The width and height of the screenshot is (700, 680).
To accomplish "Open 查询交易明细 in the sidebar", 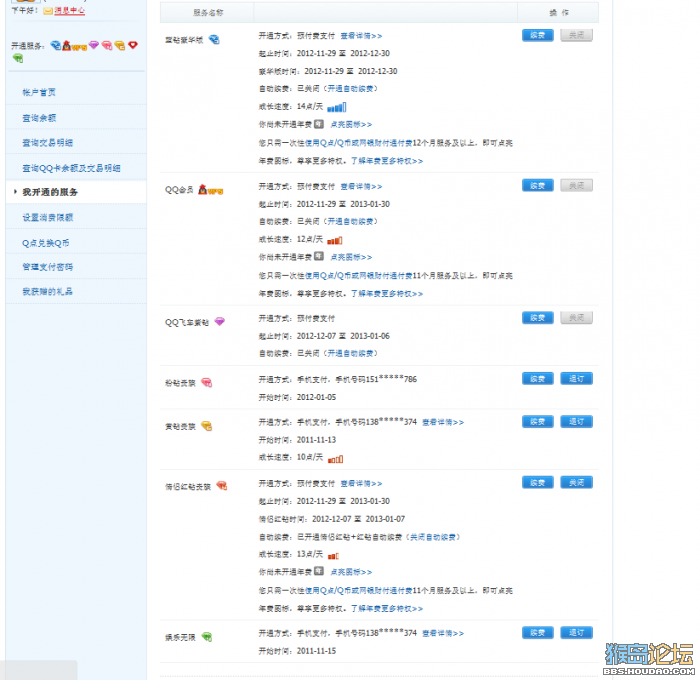I will [47, 143].
